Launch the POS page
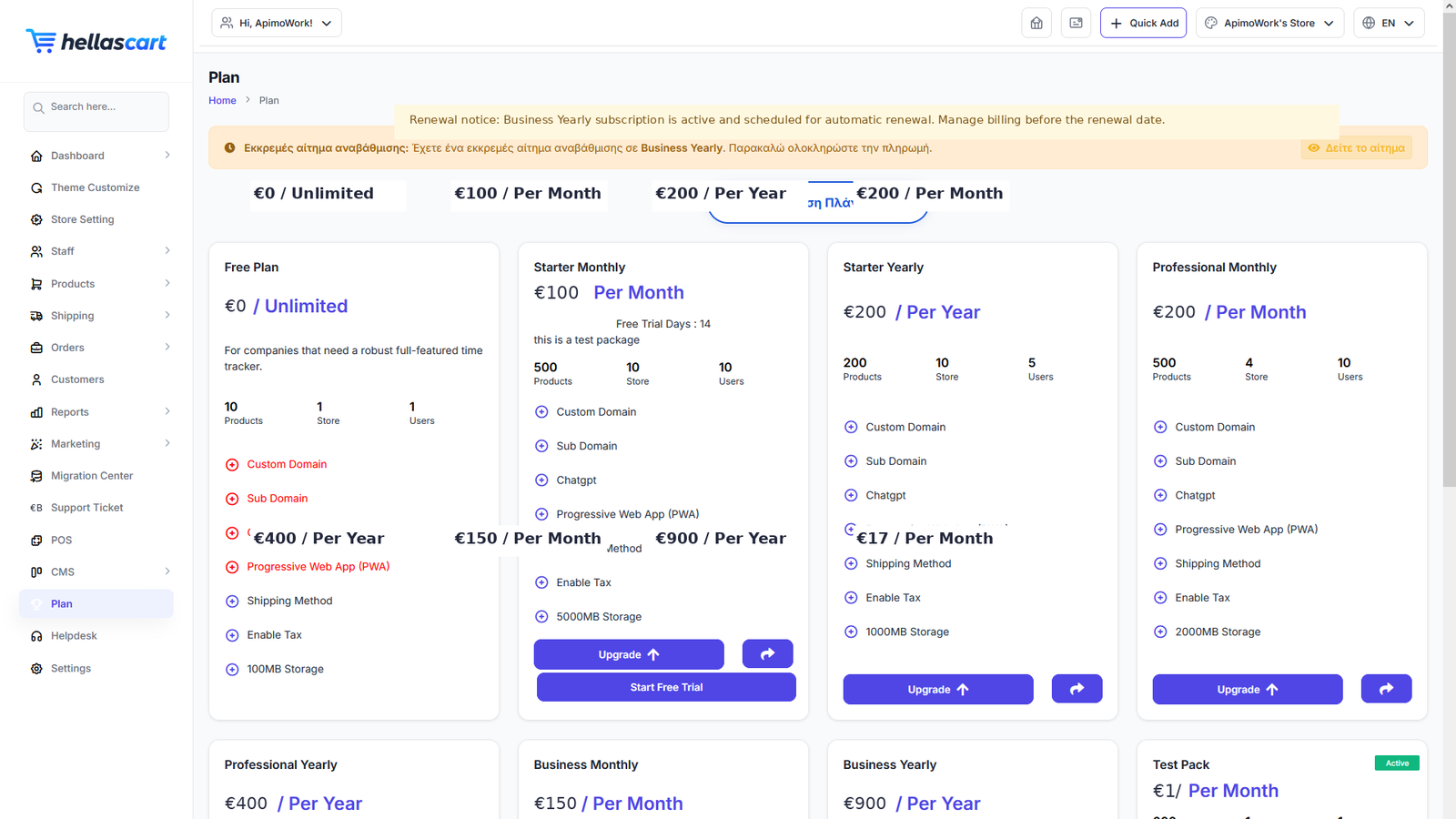 coord(61,541)
